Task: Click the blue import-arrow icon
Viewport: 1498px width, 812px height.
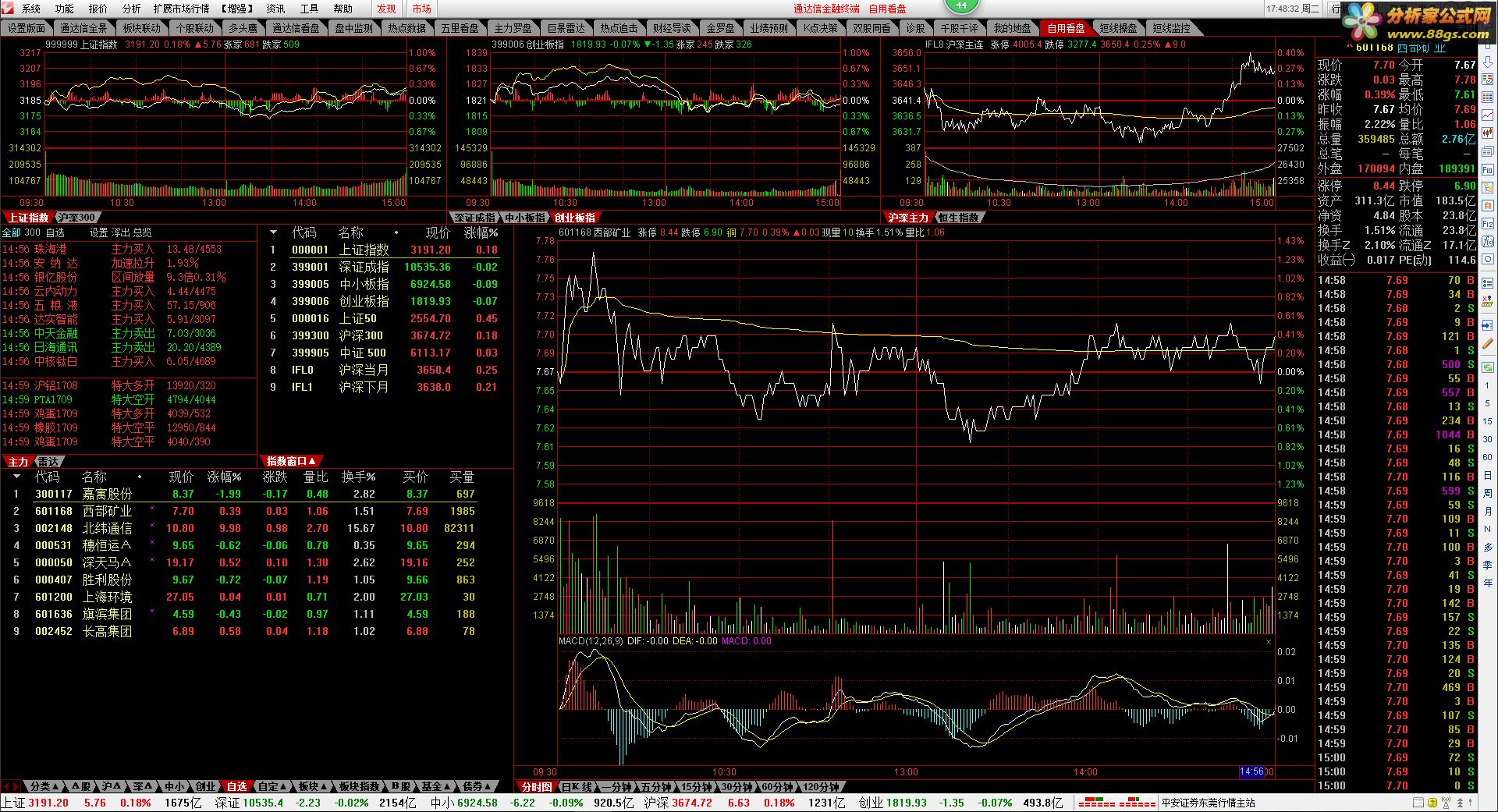Action: tap(1487, 324)
